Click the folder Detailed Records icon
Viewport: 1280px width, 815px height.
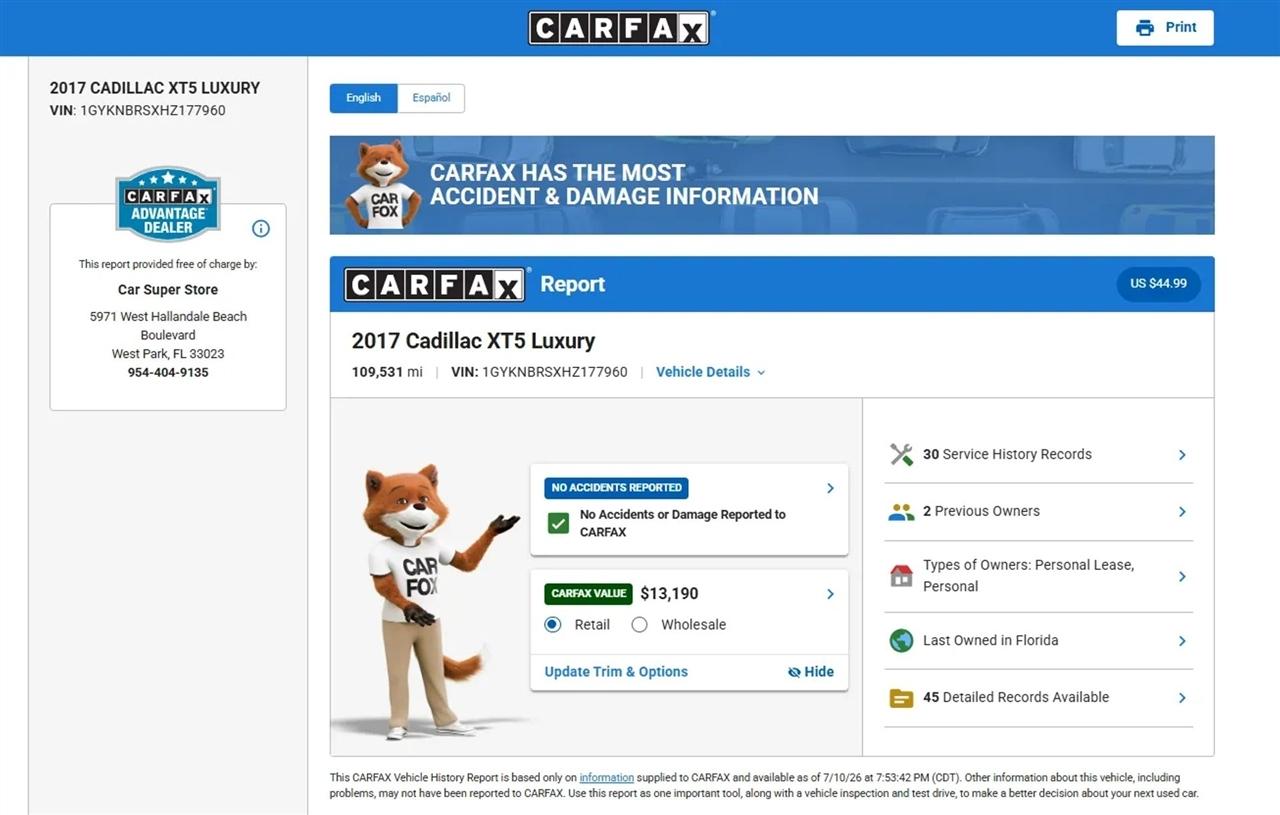pos(901,698)
